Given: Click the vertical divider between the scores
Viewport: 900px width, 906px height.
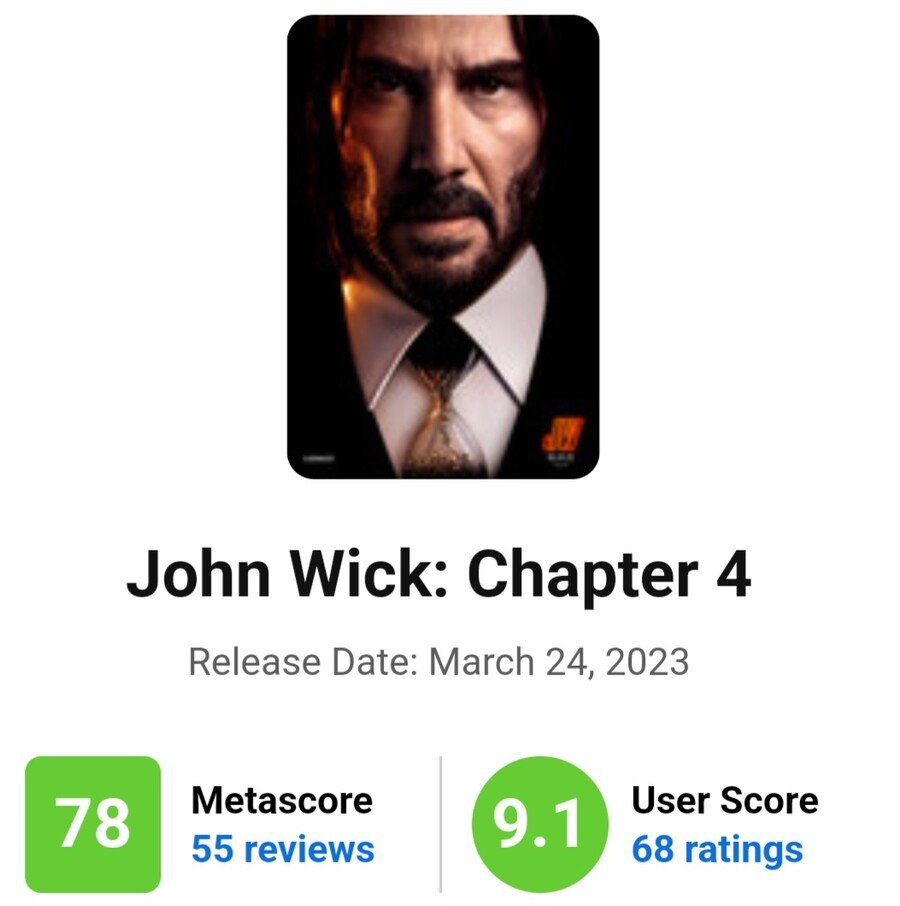Looking at the screenshot, I should coord(441,825).
